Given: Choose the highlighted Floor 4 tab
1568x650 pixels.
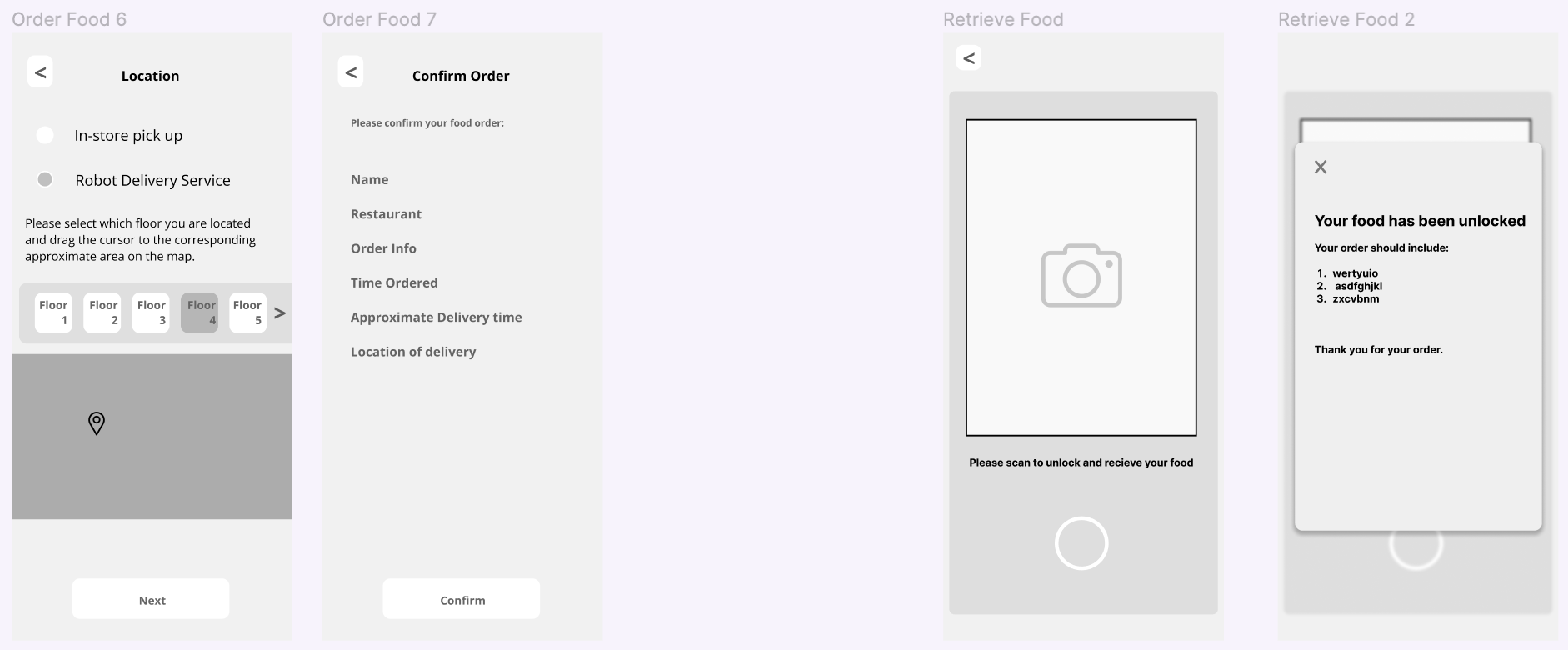Looking at the screenshot, I should pos(200,312).
